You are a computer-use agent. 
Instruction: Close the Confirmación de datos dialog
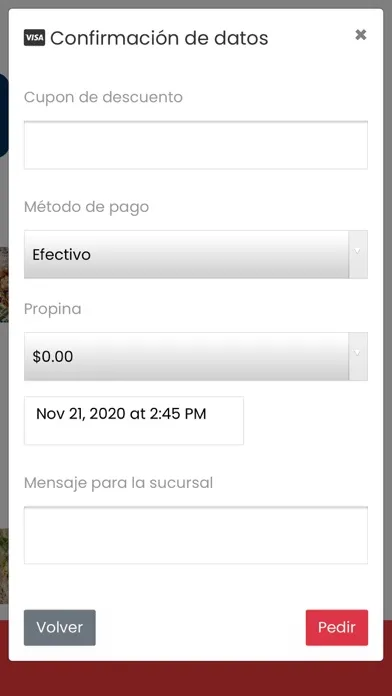pos(360,35)
